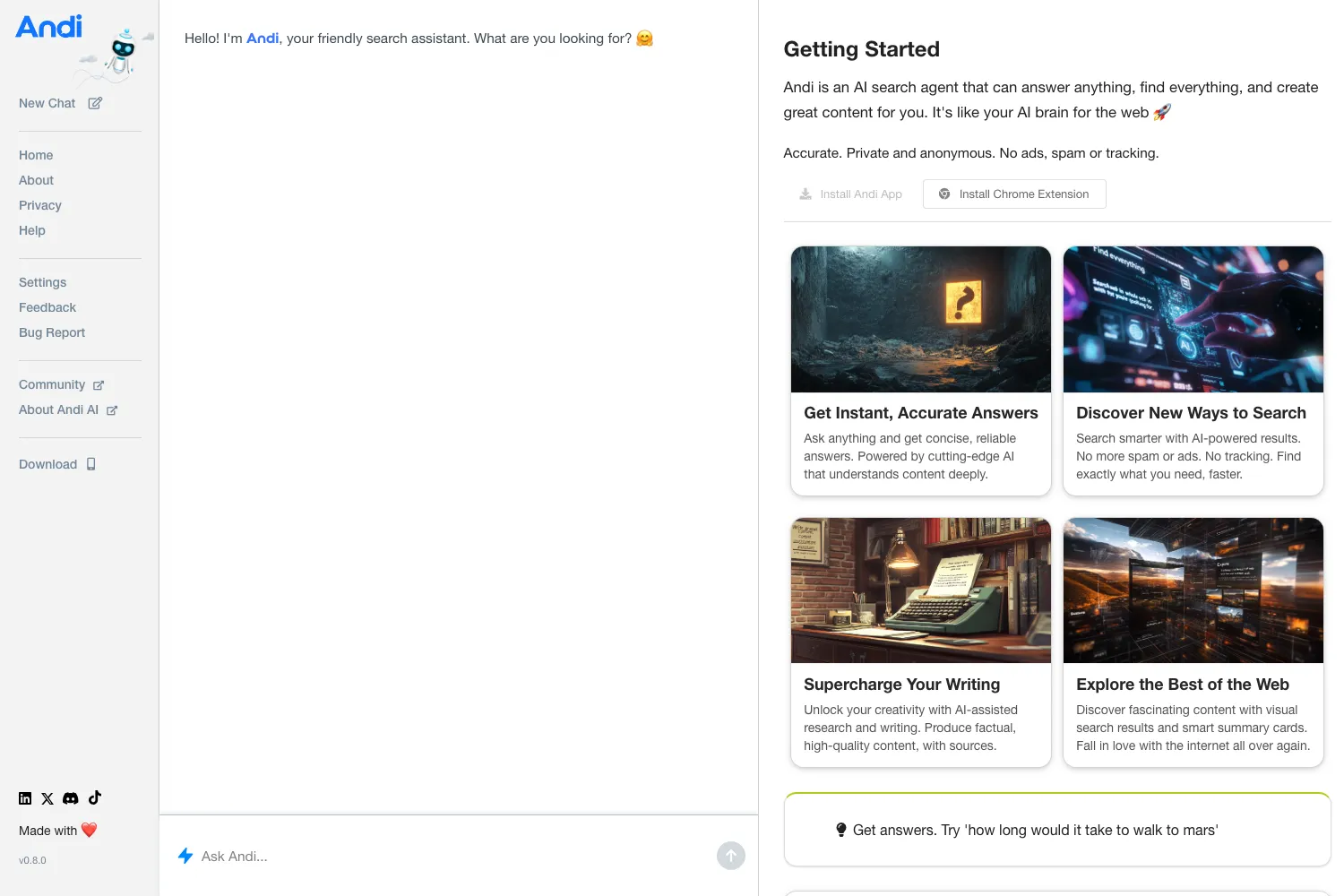Click the Download phone icon
Screen dimensions: 1344x896
[x=91, y=464]
